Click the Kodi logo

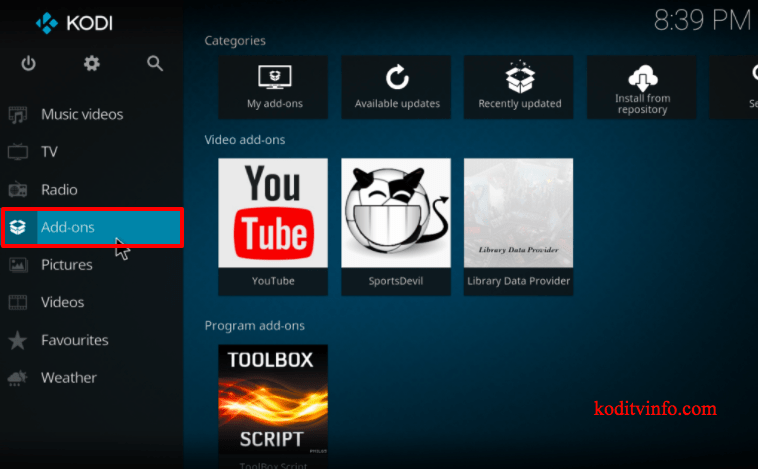point(74,23)
